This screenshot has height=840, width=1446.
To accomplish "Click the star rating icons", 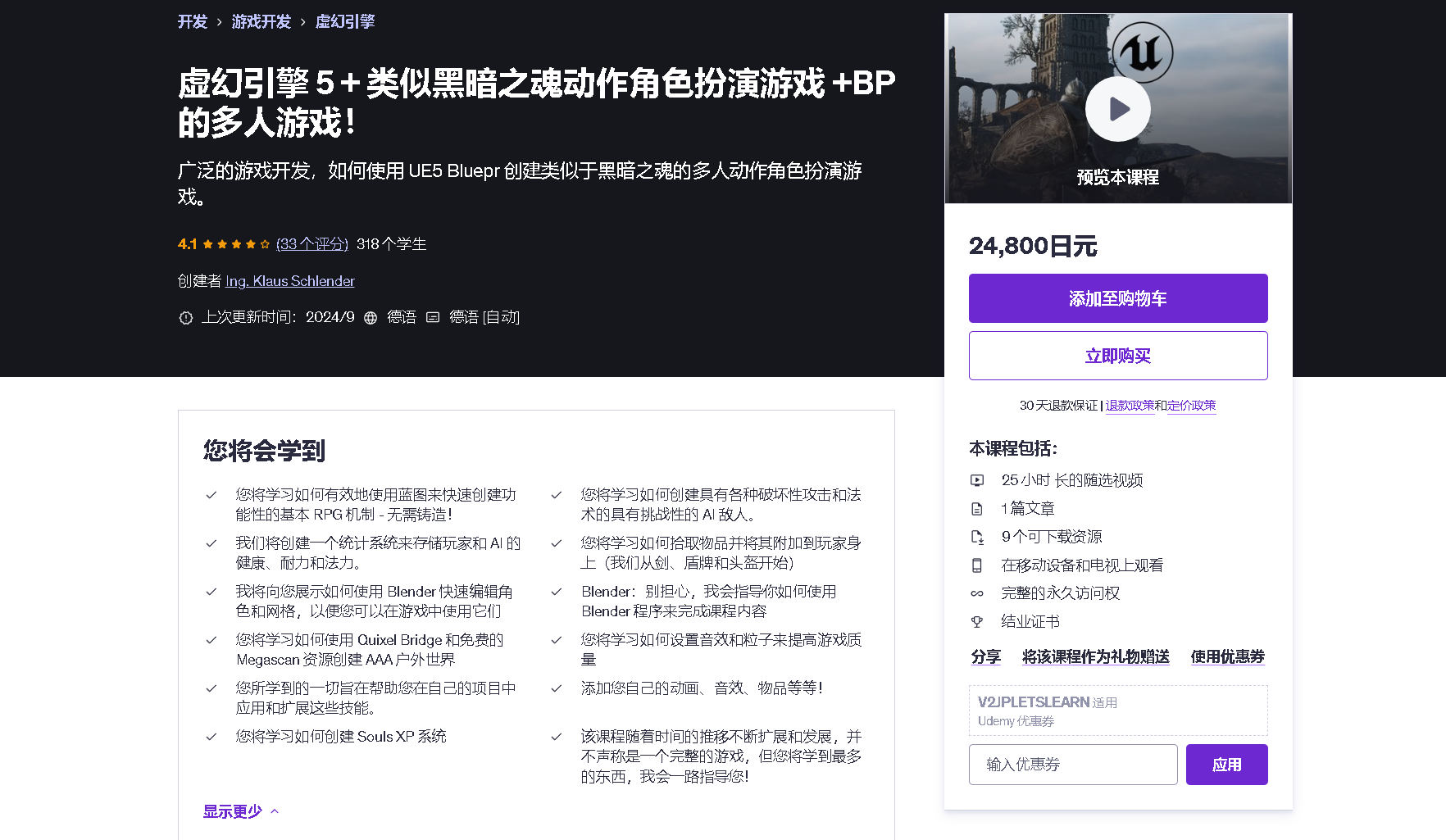I will pyautogui.click(x=236, y=244).
